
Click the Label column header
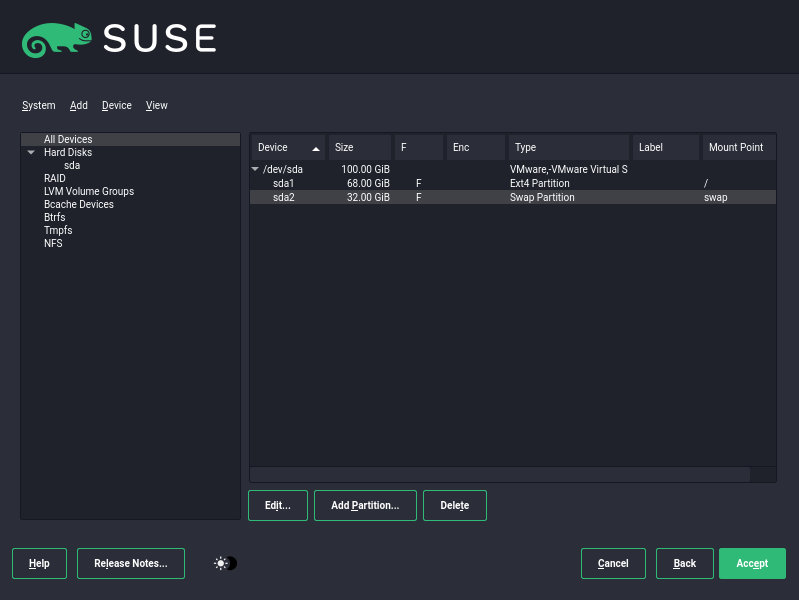(665, 147)
